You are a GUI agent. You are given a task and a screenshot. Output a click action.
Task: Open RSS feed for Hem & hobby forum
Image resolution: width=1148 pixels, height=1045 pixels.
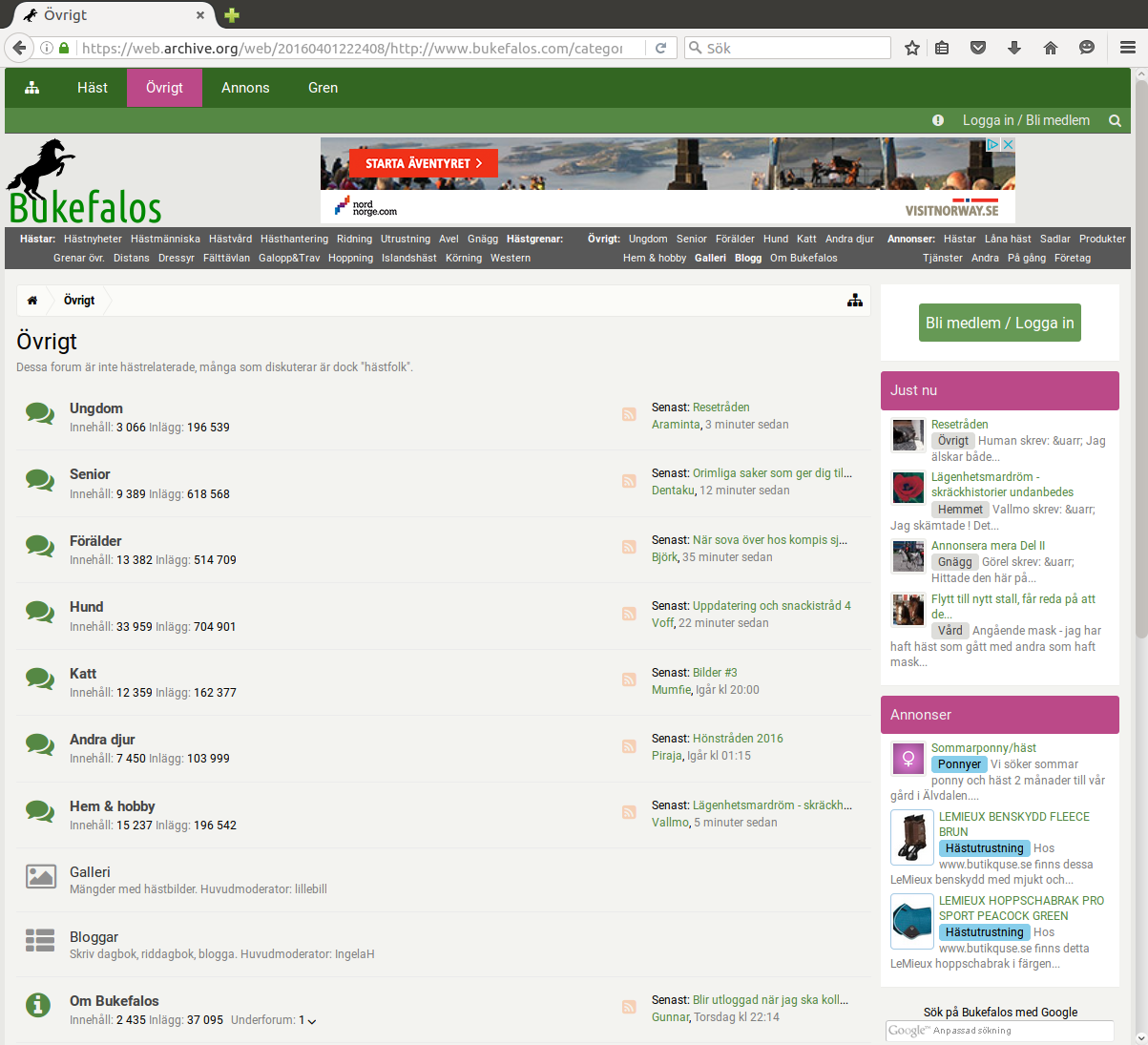point(629,812)
